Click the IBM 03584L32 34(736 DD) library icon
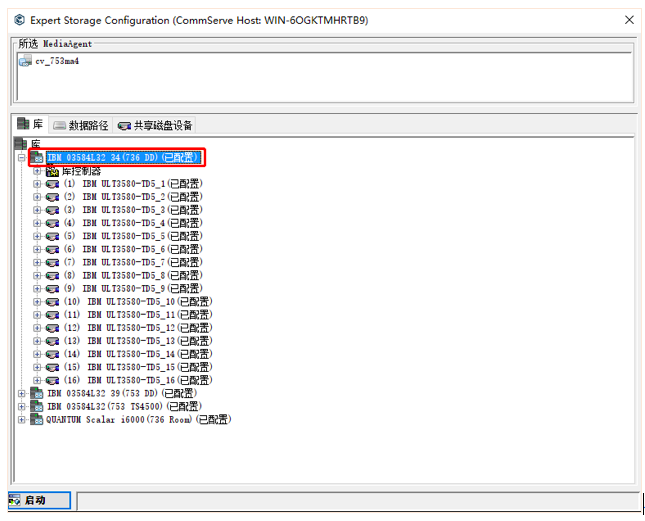The image size is (645, 521). click(x=37, y=157)
